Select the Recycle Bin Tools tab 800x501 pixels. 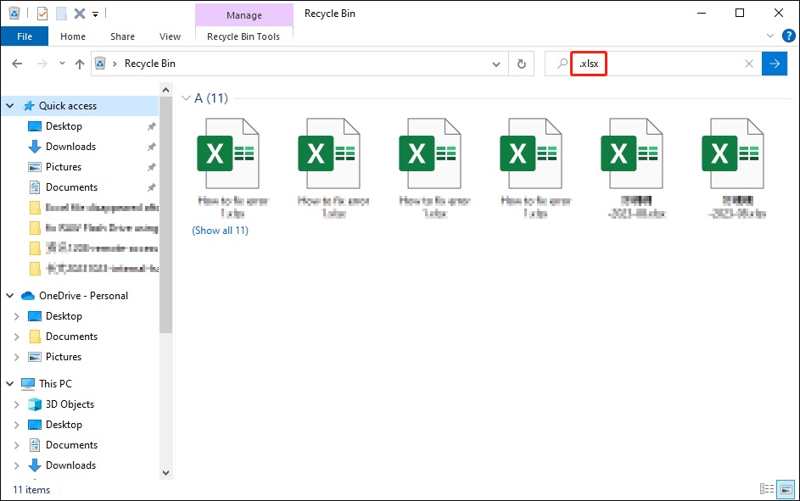pos(243,36)
